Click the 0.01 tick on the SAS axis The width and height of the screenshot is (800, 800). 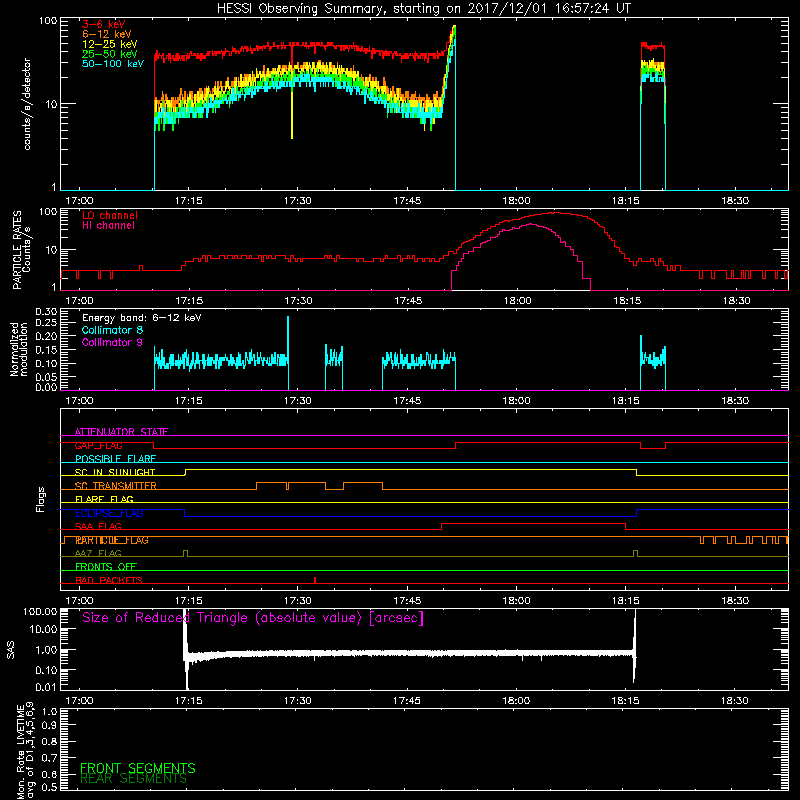(46, 687)
